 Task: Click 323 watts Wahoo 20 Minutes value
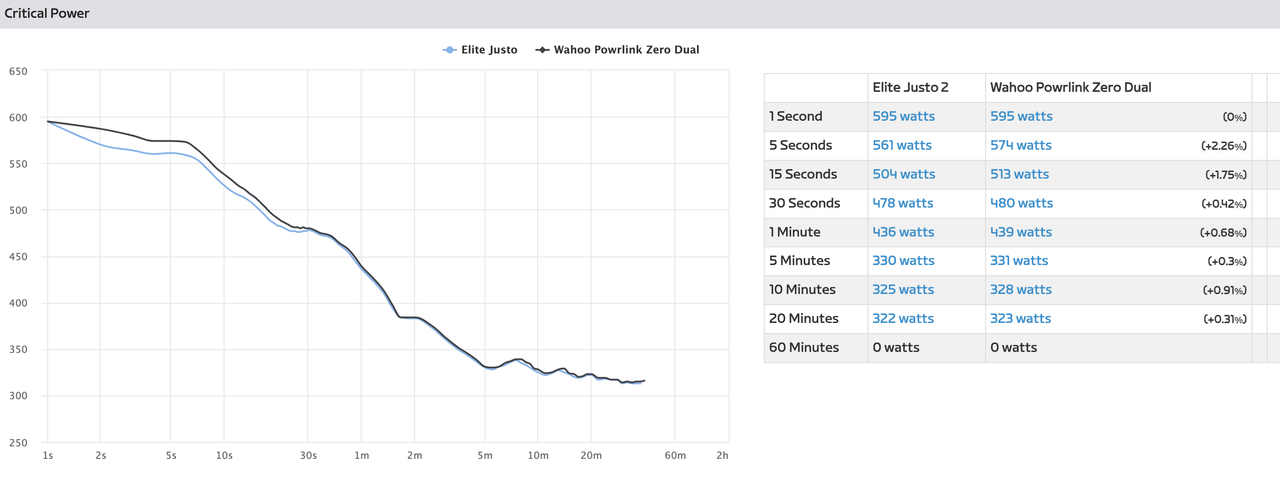[1021, 319]
